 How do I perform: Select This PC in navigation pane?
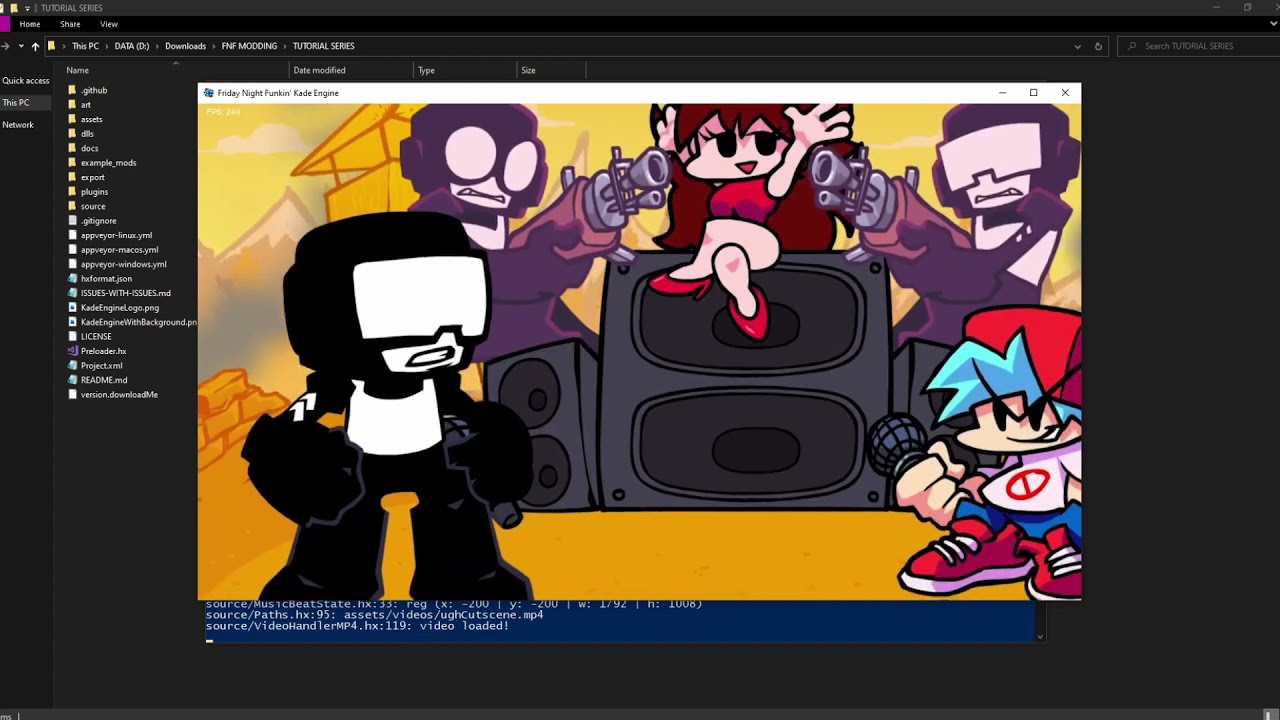(16, 103)
